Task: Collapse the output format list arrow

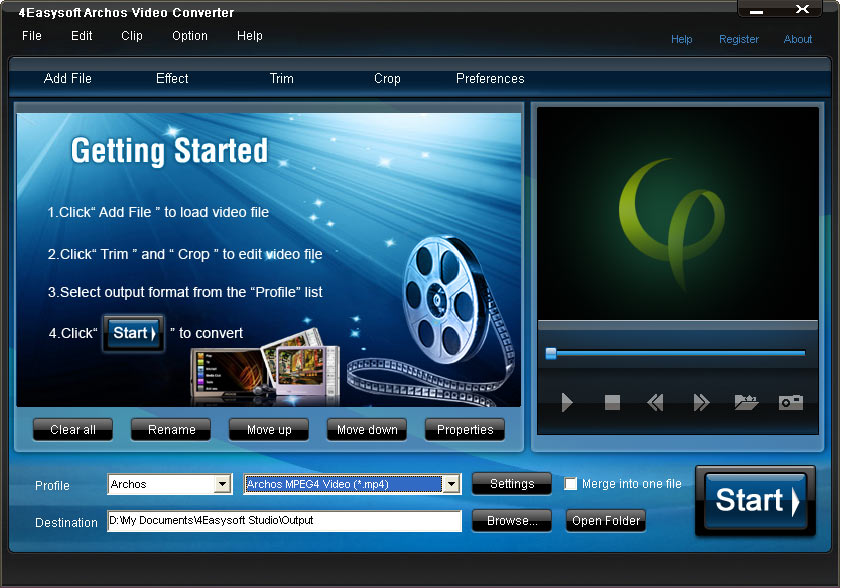Action: pos(452,483)
